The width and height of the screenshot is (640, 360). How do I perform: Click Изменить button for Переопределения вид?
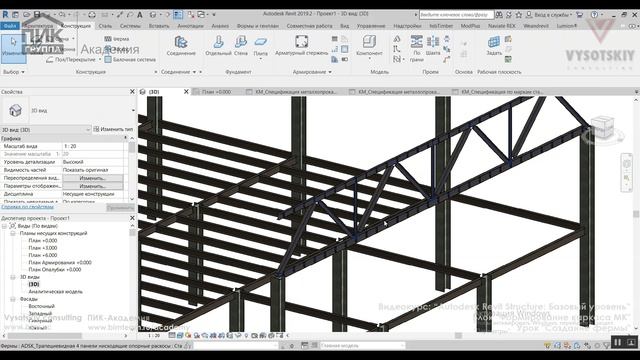92,178
